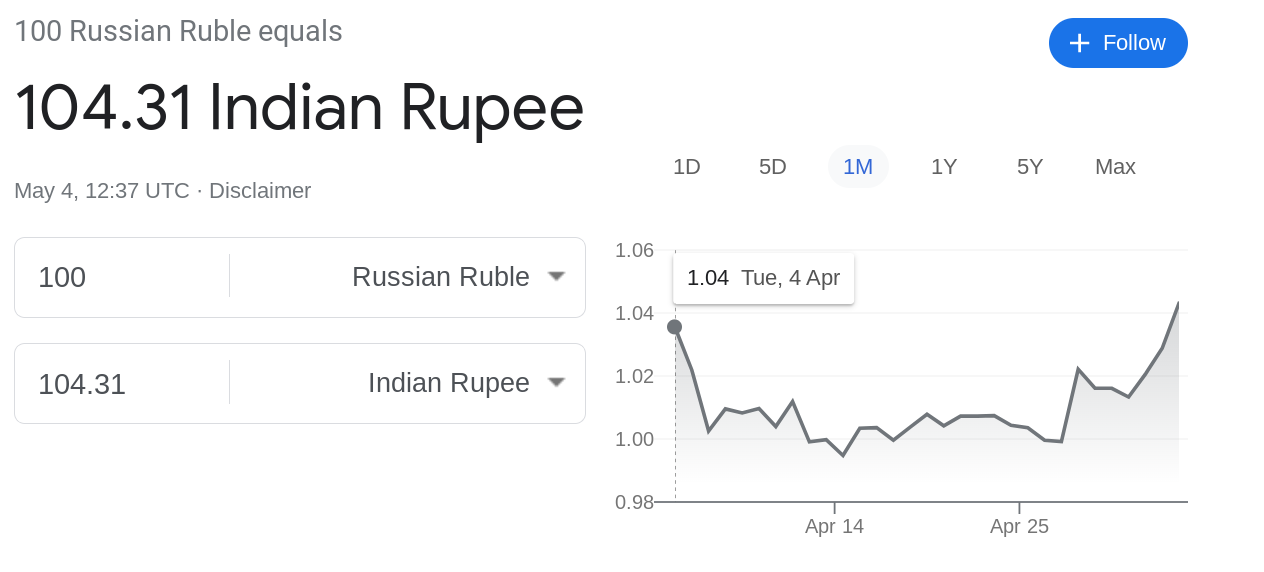
Task: Open the Russian Ruble dropdown arrow
Action: tap(557, 276)
